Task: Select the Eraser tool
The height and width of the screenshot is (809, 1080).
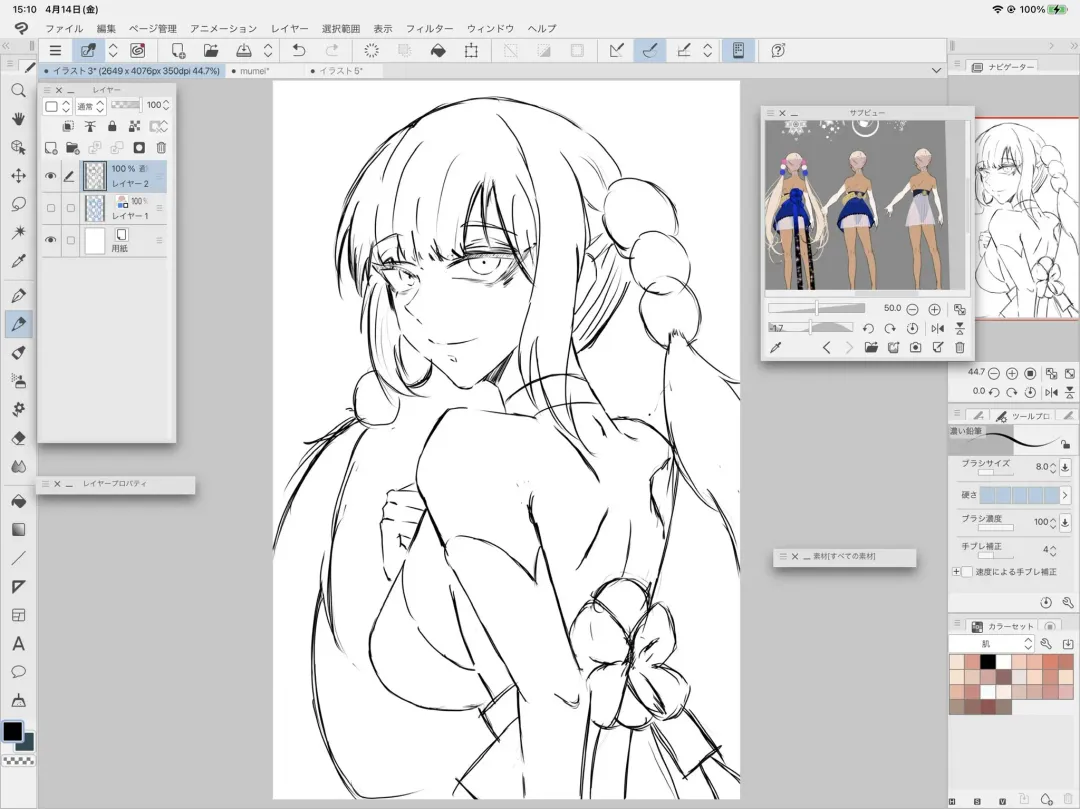Action: [18, 437]
